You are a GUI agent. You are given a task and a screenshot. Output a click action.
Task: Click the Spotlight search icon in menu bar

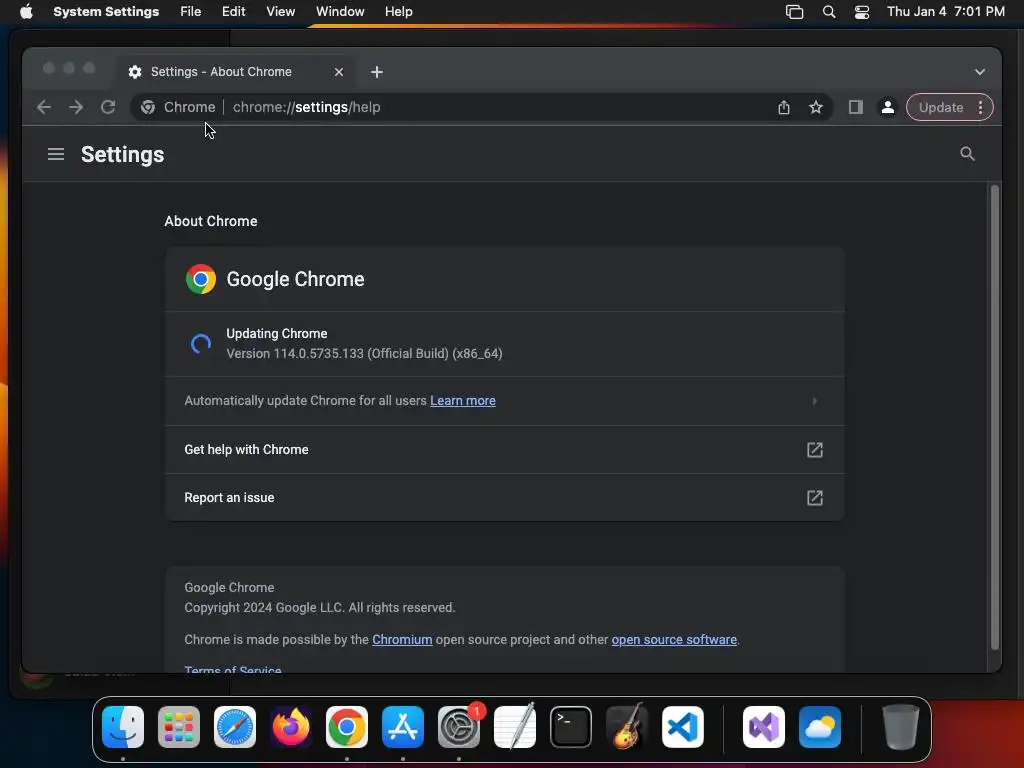[829, 12]
